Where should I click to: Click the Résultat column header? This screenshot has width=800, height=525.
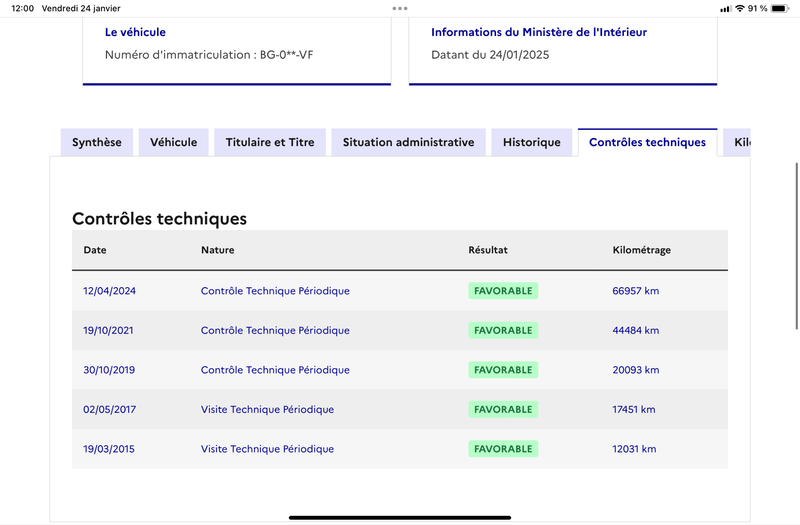(488, 250)
